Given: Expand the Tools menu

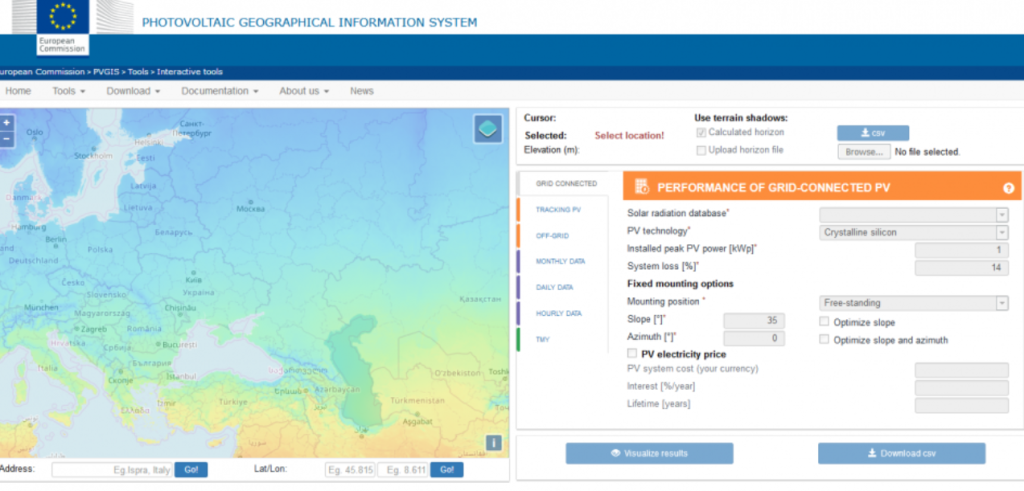Looking at the screenshot, I should click(x=69, y=91).
